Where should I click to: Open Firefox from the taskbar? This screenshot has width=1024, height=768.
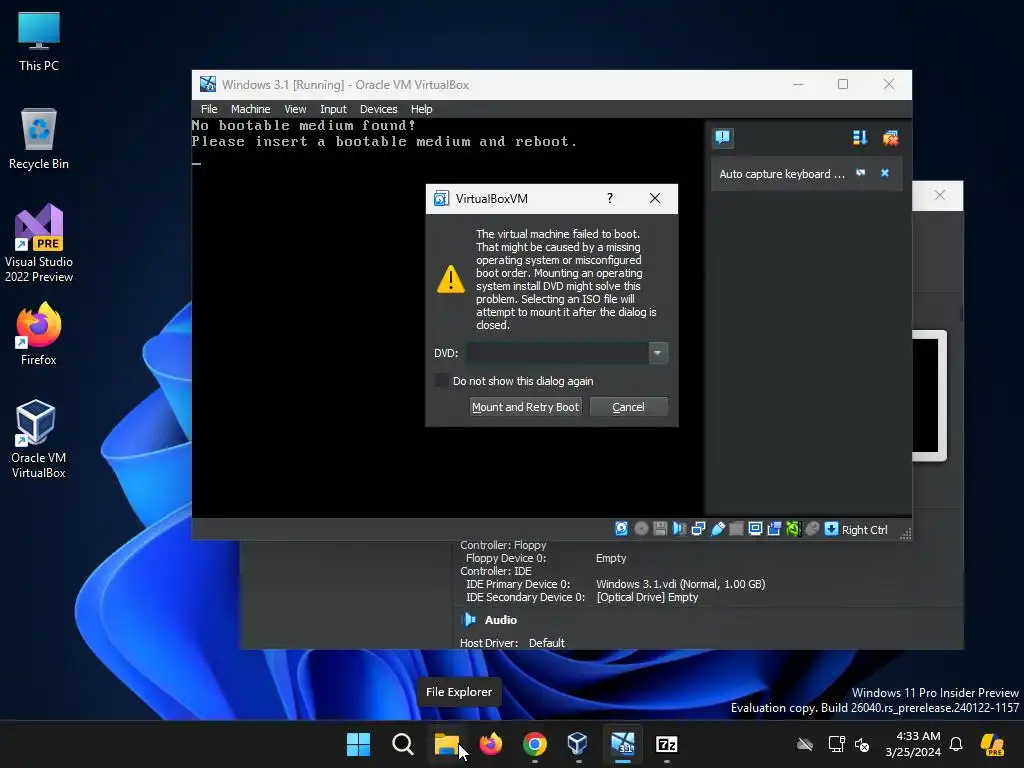(x=490, y=744)
